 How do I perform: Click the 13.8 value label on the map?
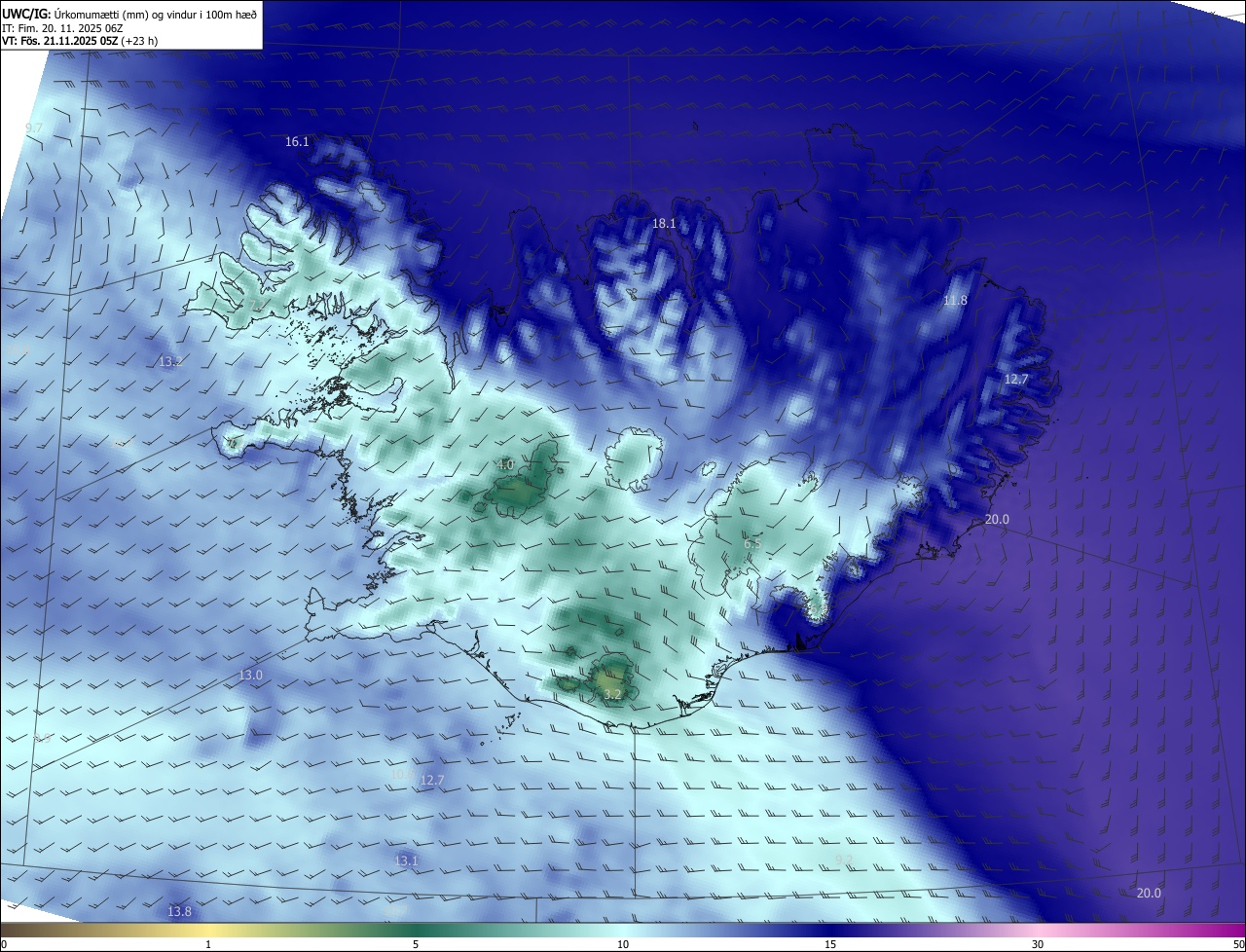(179, 912)
